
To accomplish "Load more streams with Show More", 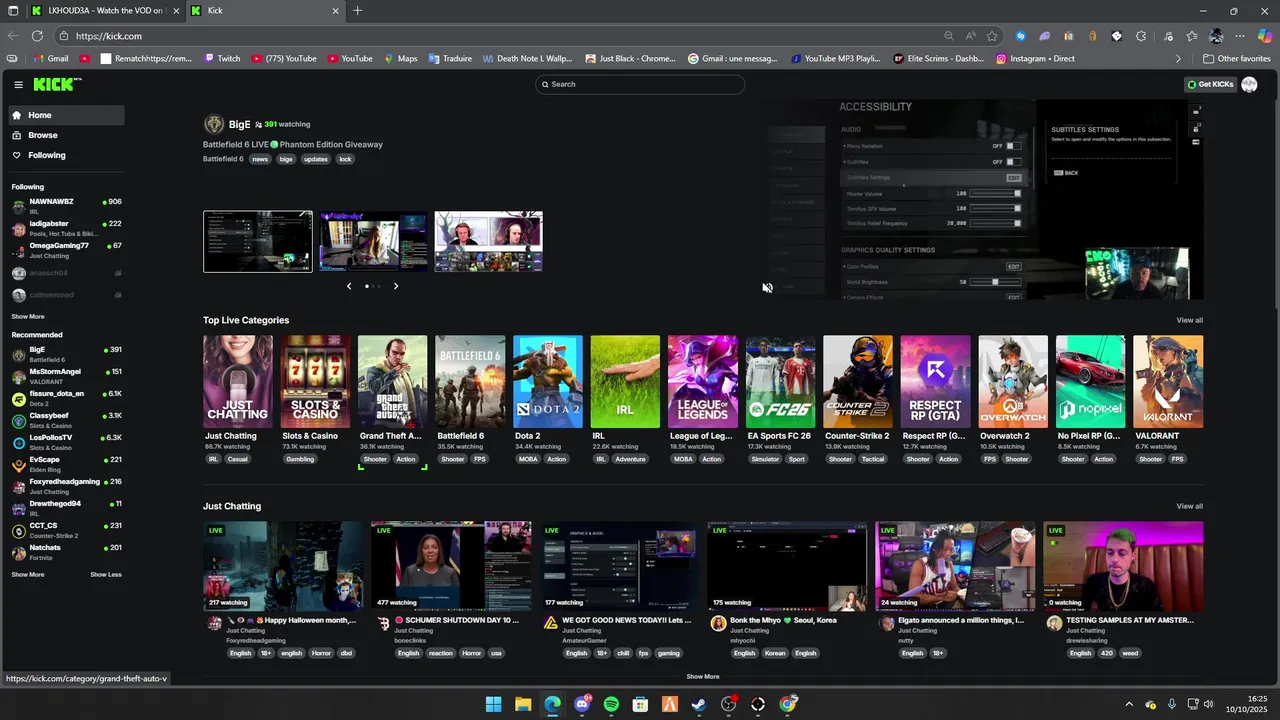I will pos(703,677).
